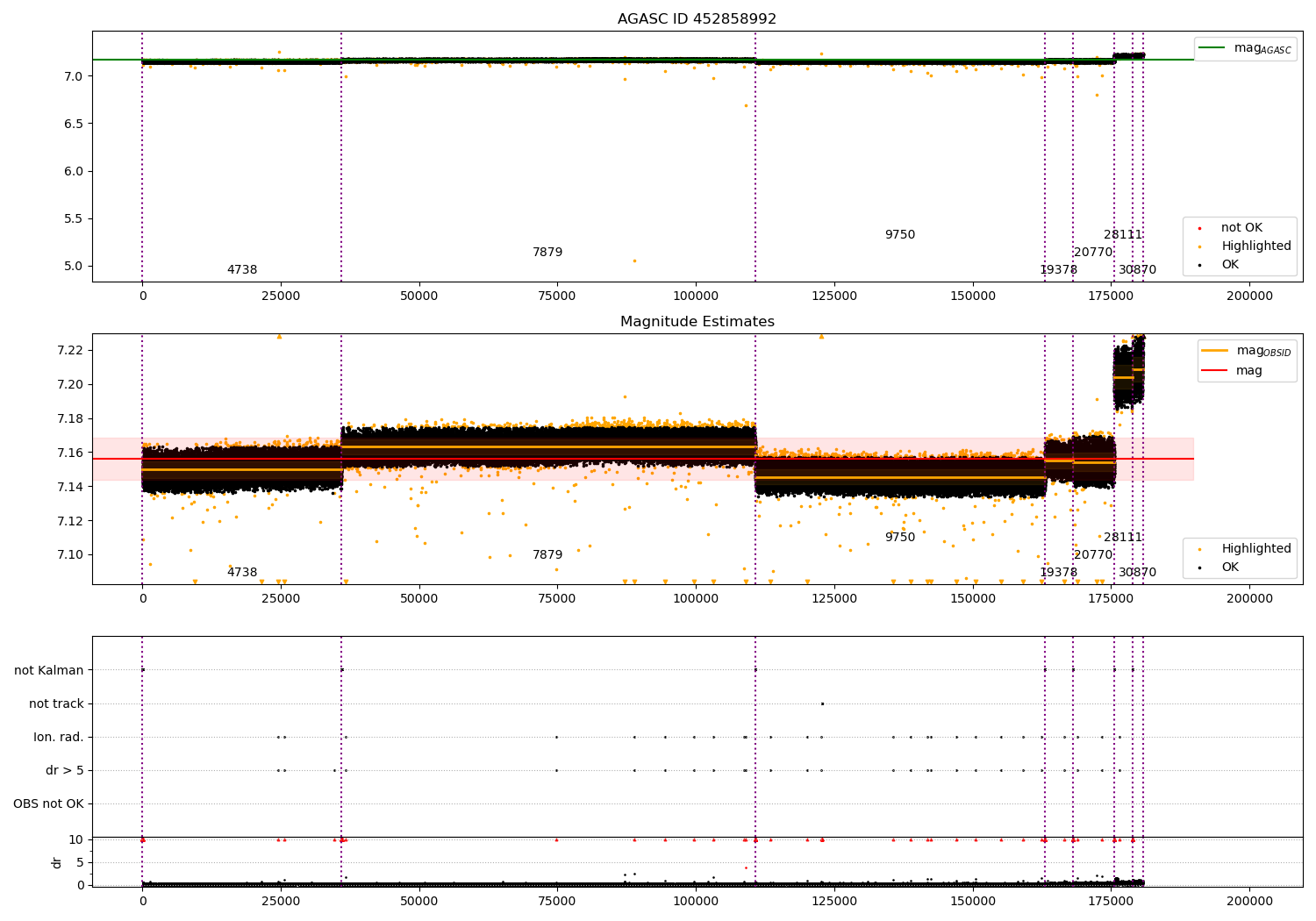Click the lone orange outlier near magnitude 5.05
1316x921 pixels.
(634, 261)
